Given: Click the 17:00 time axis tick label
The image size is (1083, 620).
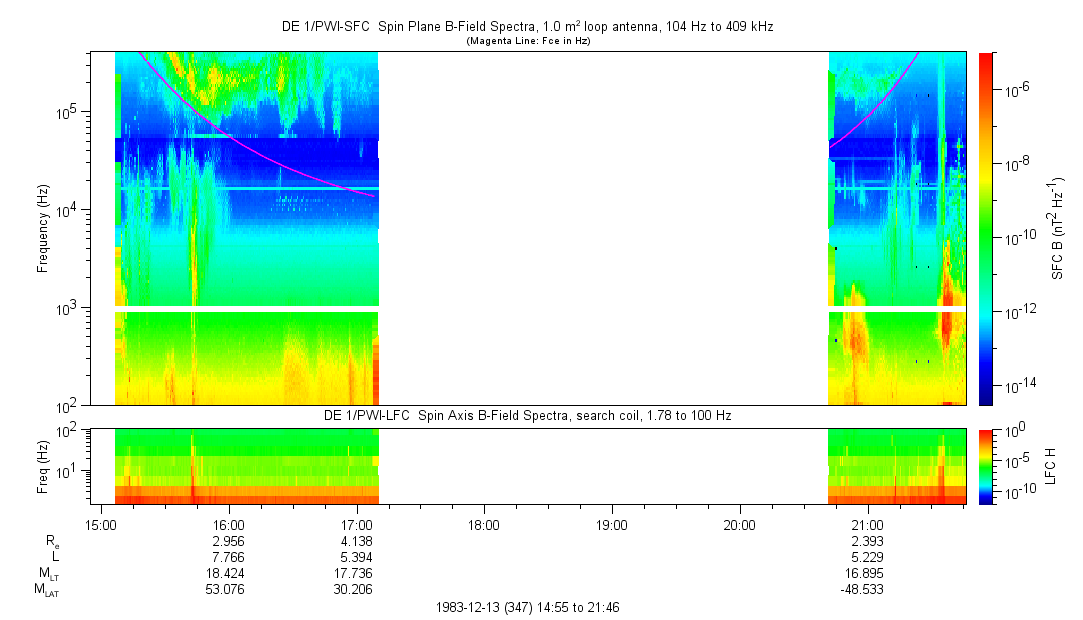Looking at the screenshot, I should (357, 524).
